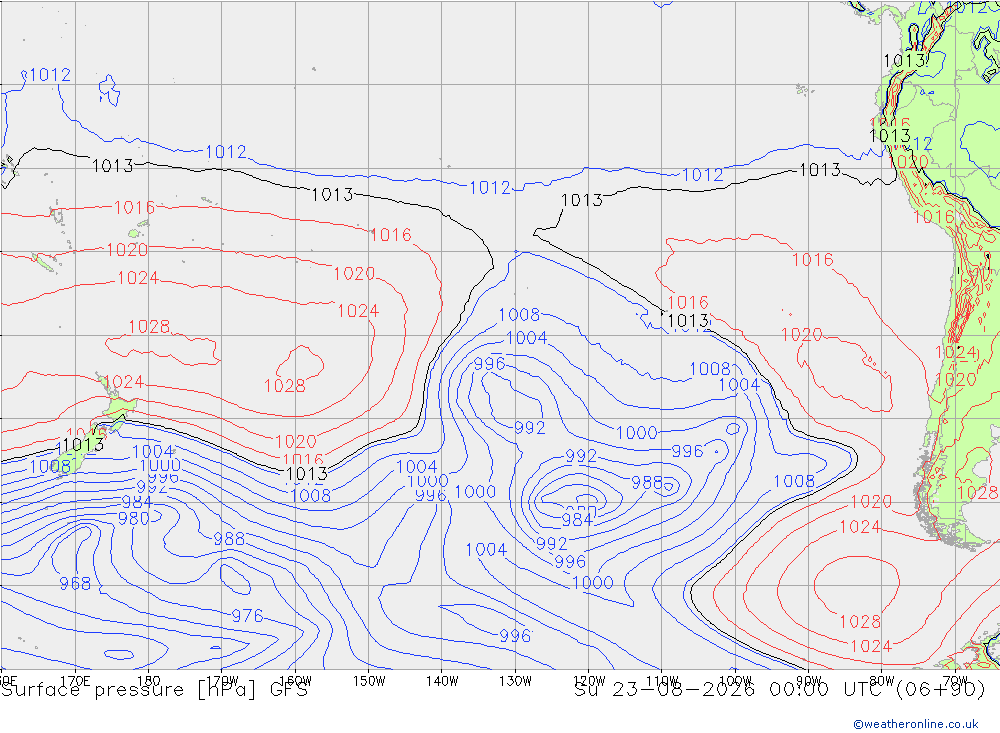Click the 140W longitude axis label
The height and width of the screenshot is (733, 1000).
click(x=442, y=681)
